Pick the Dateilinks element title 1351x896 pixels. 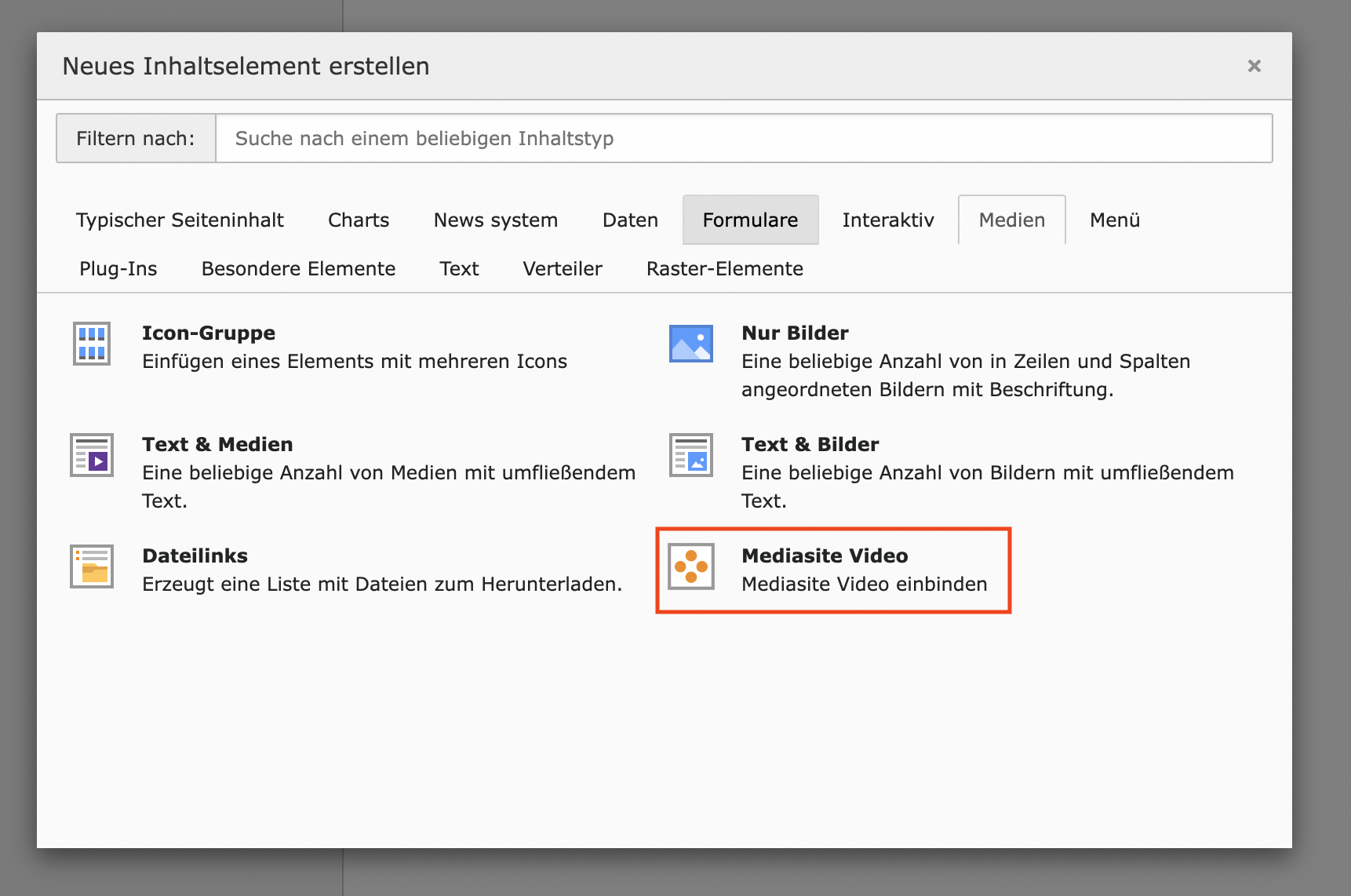tap(195, 556)
